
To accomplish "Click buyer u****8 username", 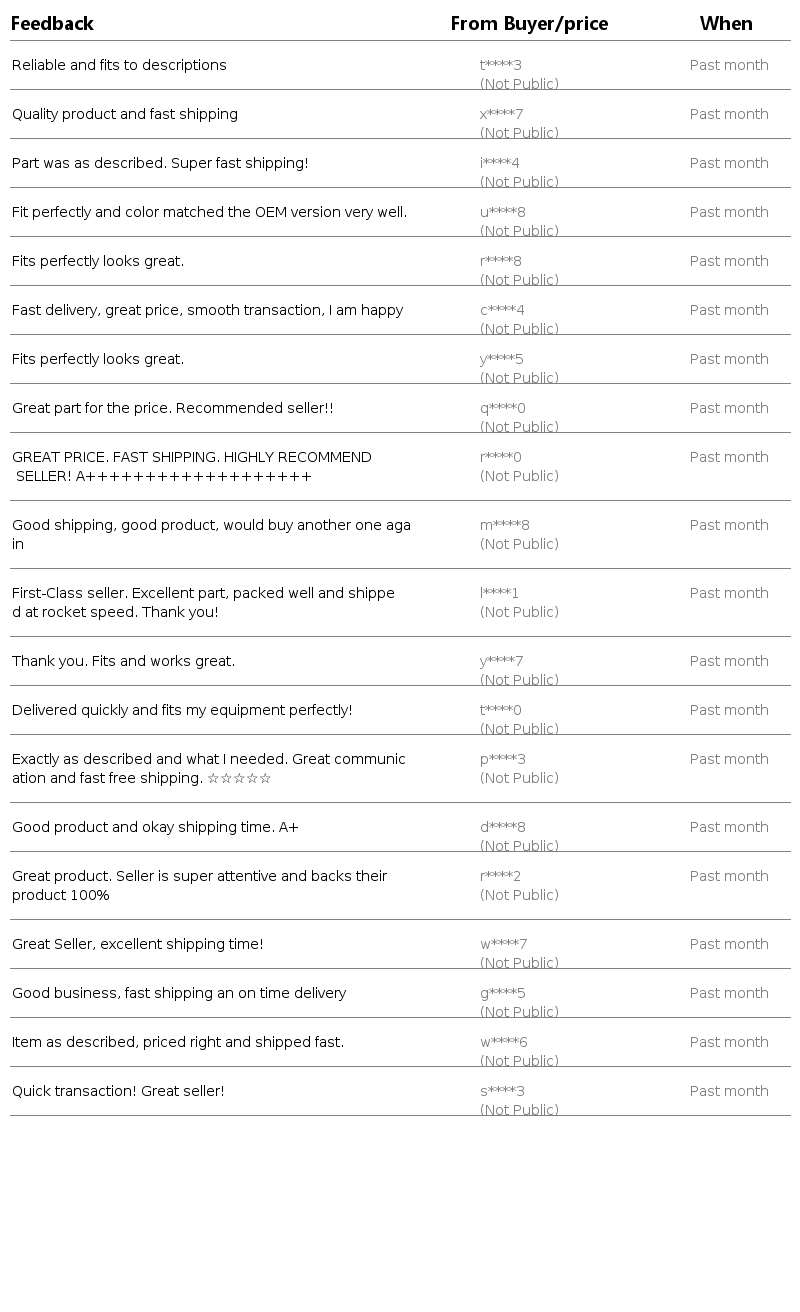I will coord(502,212).
